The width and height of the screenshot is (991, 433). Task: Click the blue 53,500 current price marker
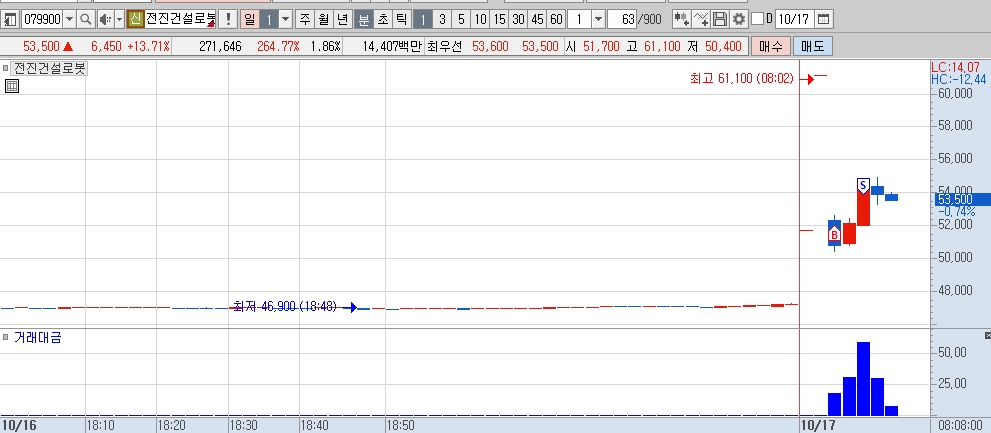coord(962,200)
